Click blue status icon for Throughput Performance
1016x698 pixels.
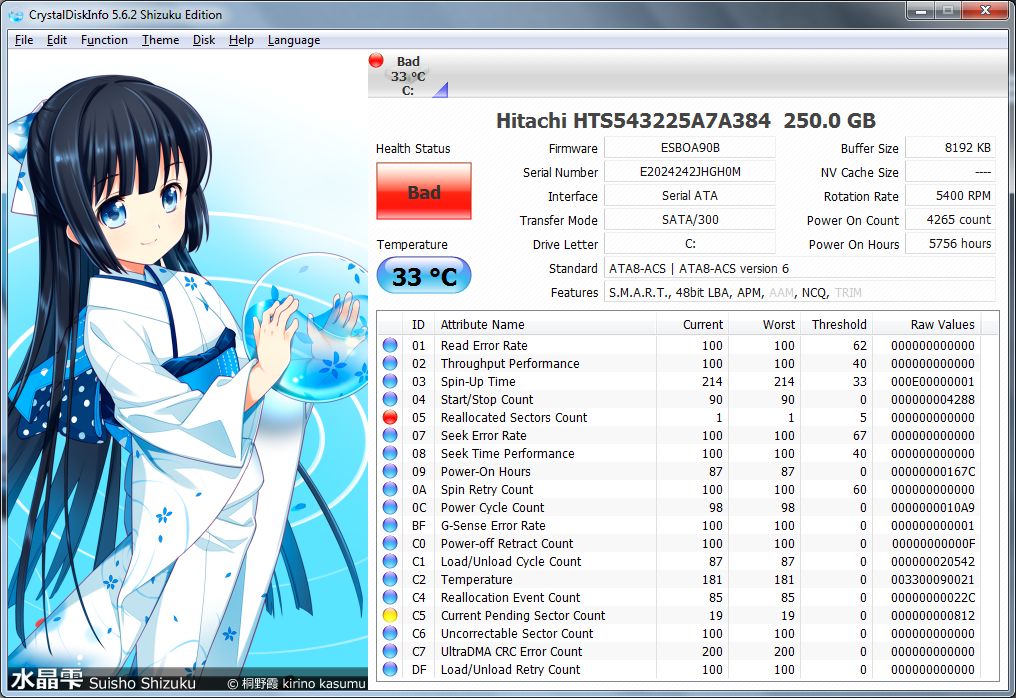click(390, 364)
